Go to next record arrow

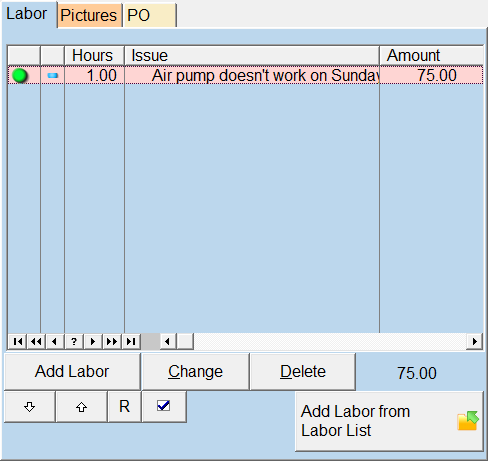point(93,341)
